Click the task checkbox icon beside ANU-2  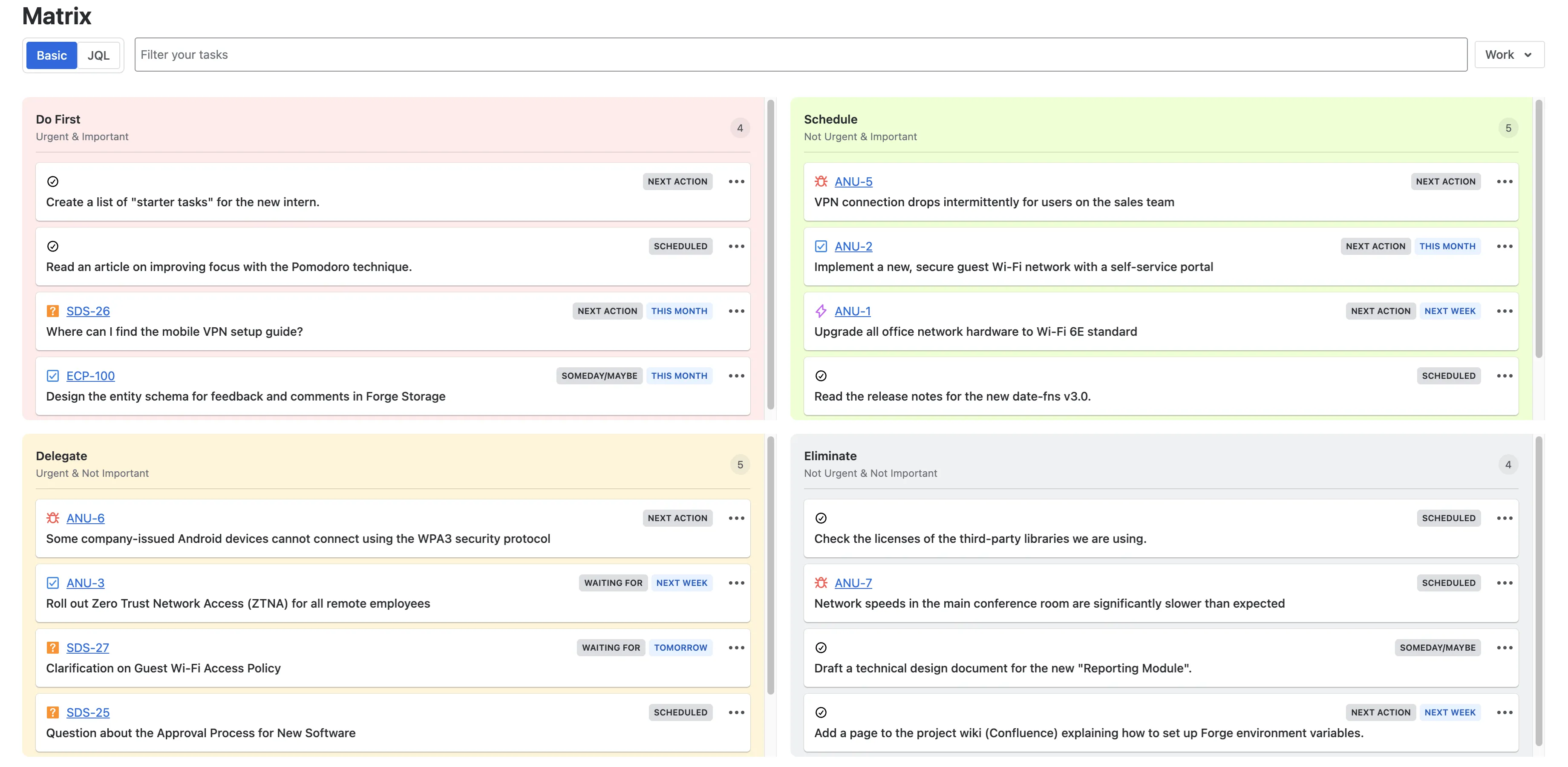(821, 246)
